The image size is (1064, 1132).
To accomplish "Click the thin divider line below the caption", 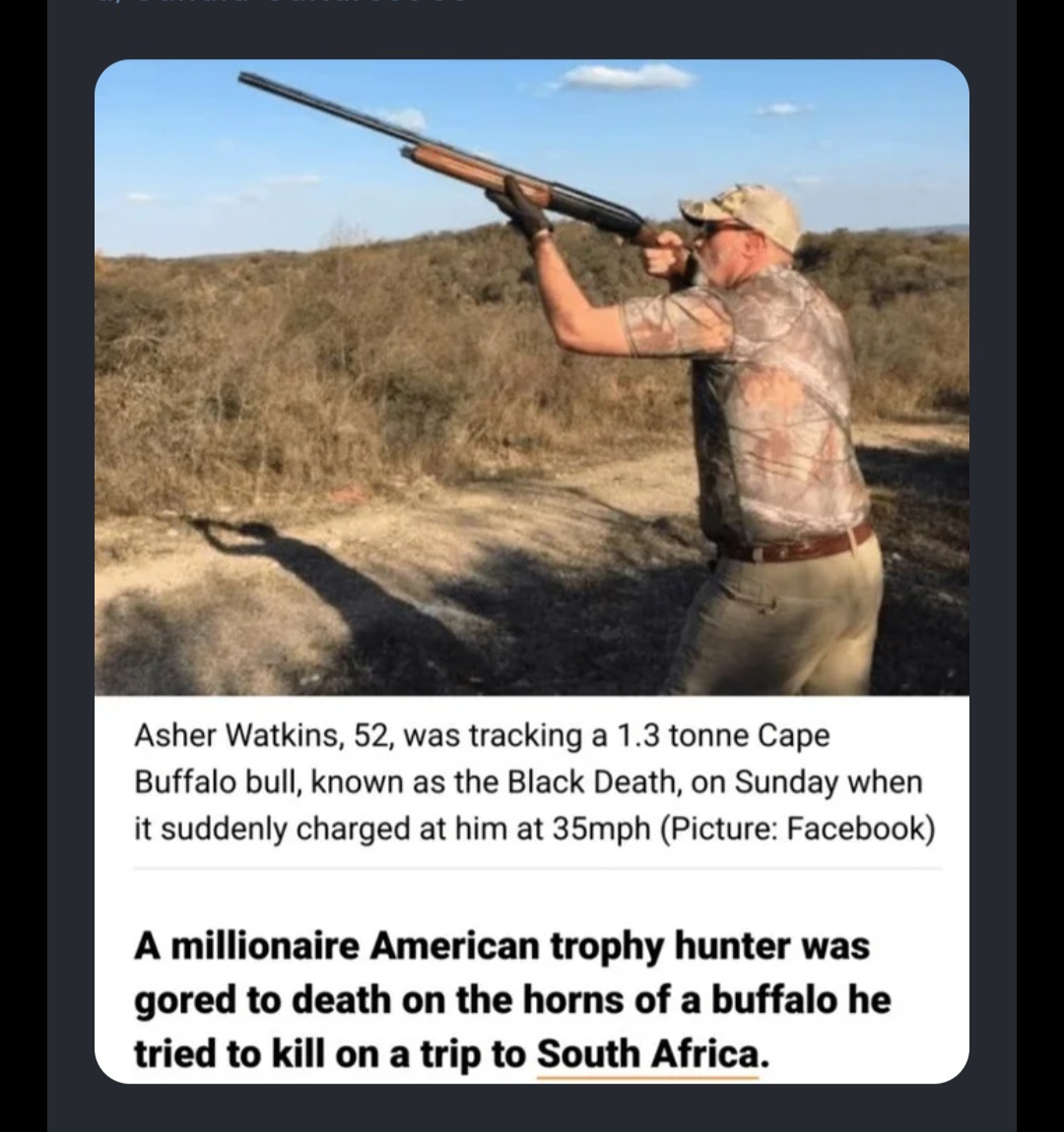I will point(537,869).
